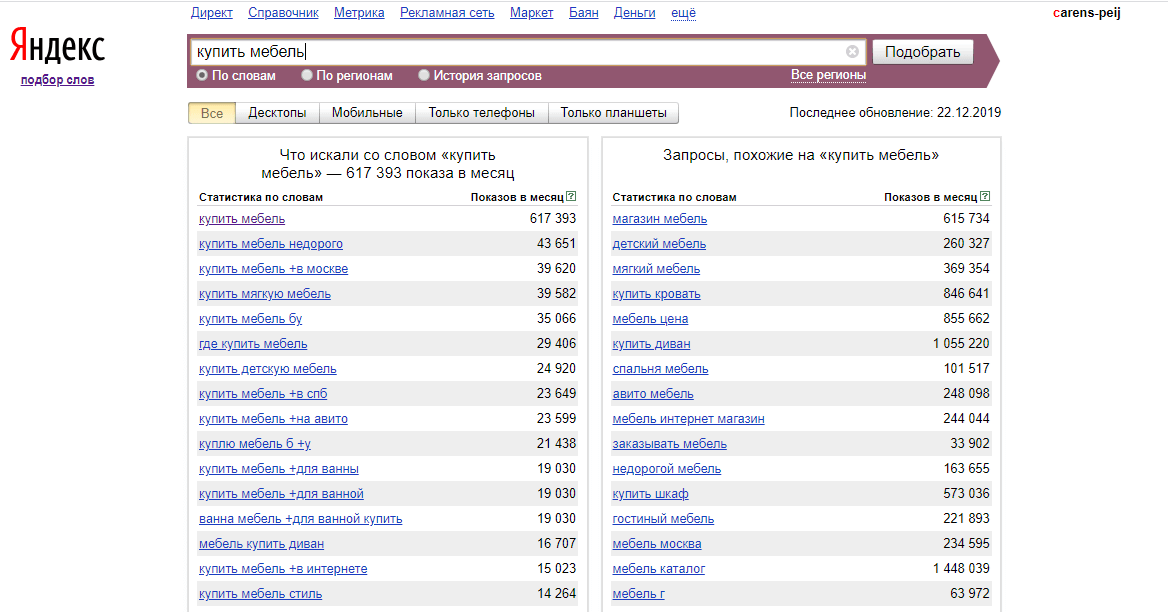Switch to the 'Мобильные' tab
This screenshot has width=1168, height=612.
367,113
